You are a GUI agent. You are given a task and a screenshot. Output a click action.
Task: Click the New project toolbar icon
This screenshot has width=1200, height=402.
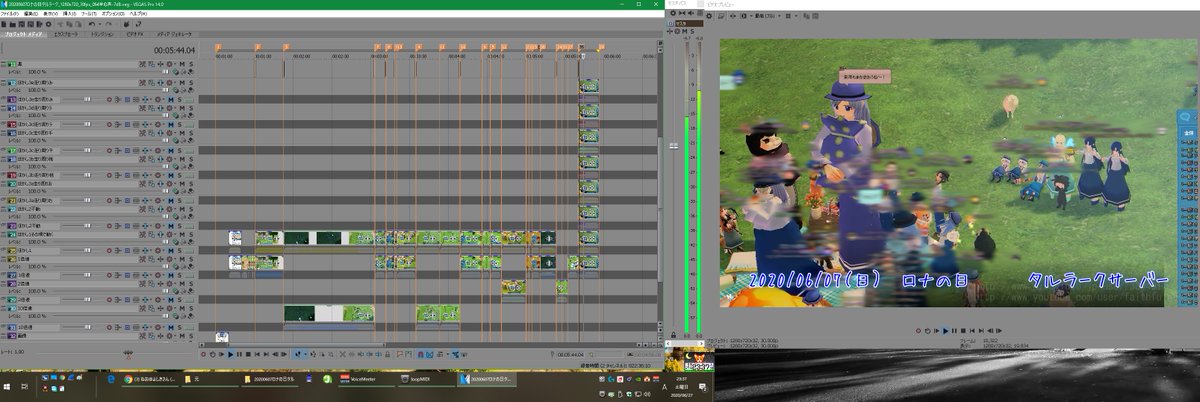(x=4, y=24)
